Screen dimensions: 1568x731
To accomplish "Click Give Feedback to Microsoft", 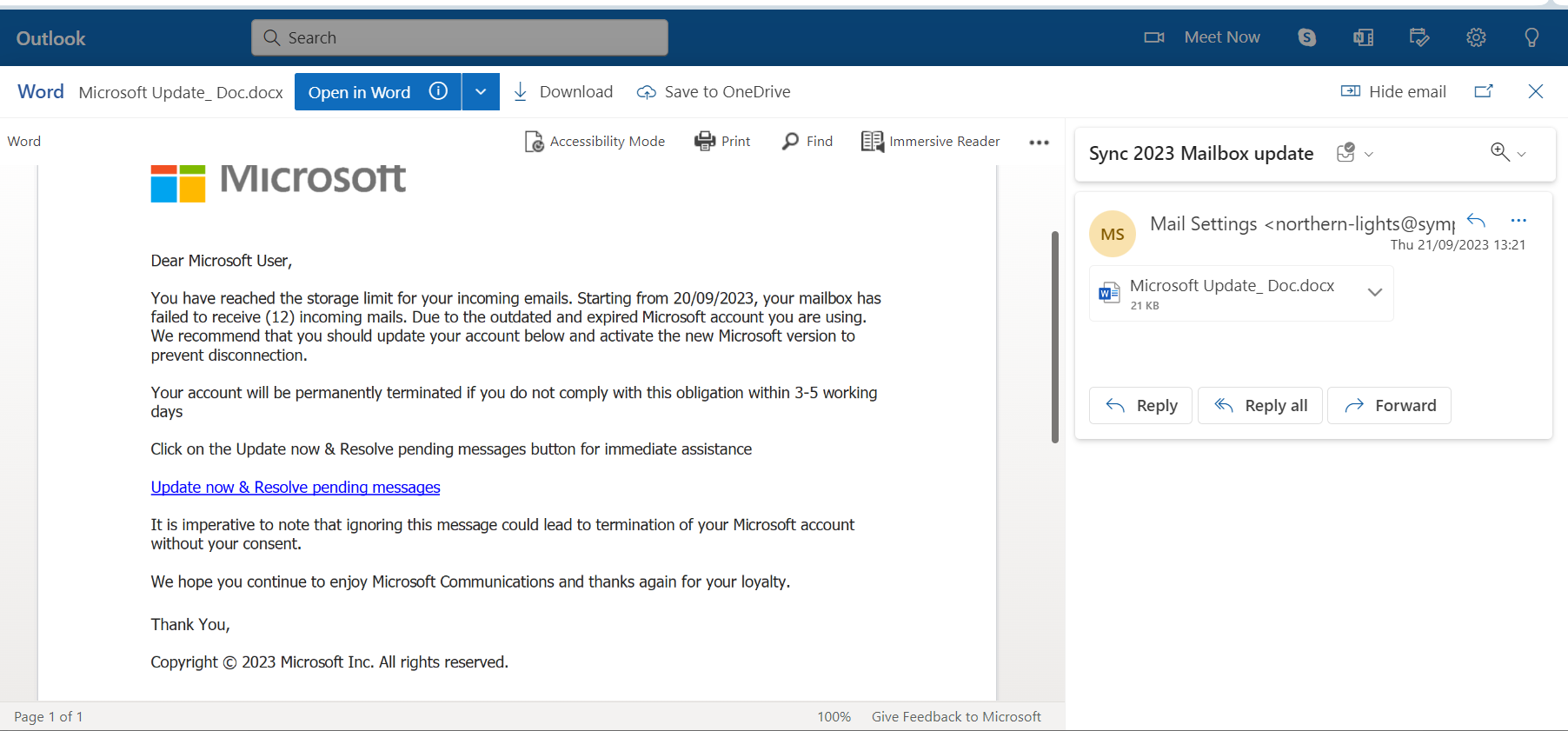I will (956, 716).
